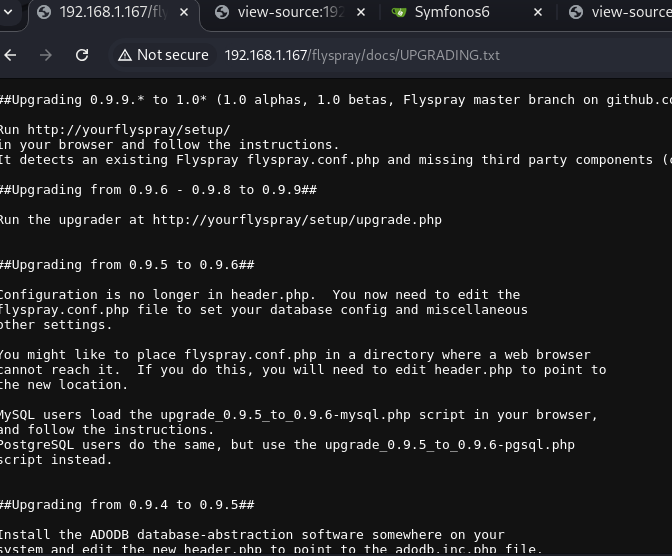
Task: Open the Not secure site information chip
Action: click(x=162, y=55)
